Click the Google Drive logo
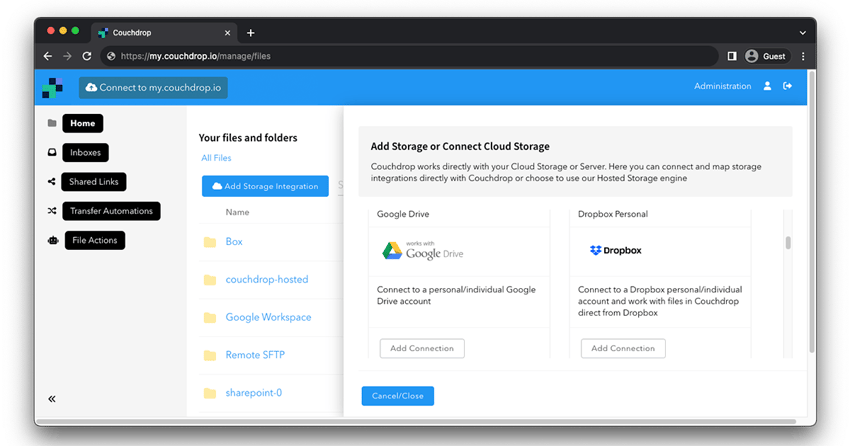 coord(422,251)
